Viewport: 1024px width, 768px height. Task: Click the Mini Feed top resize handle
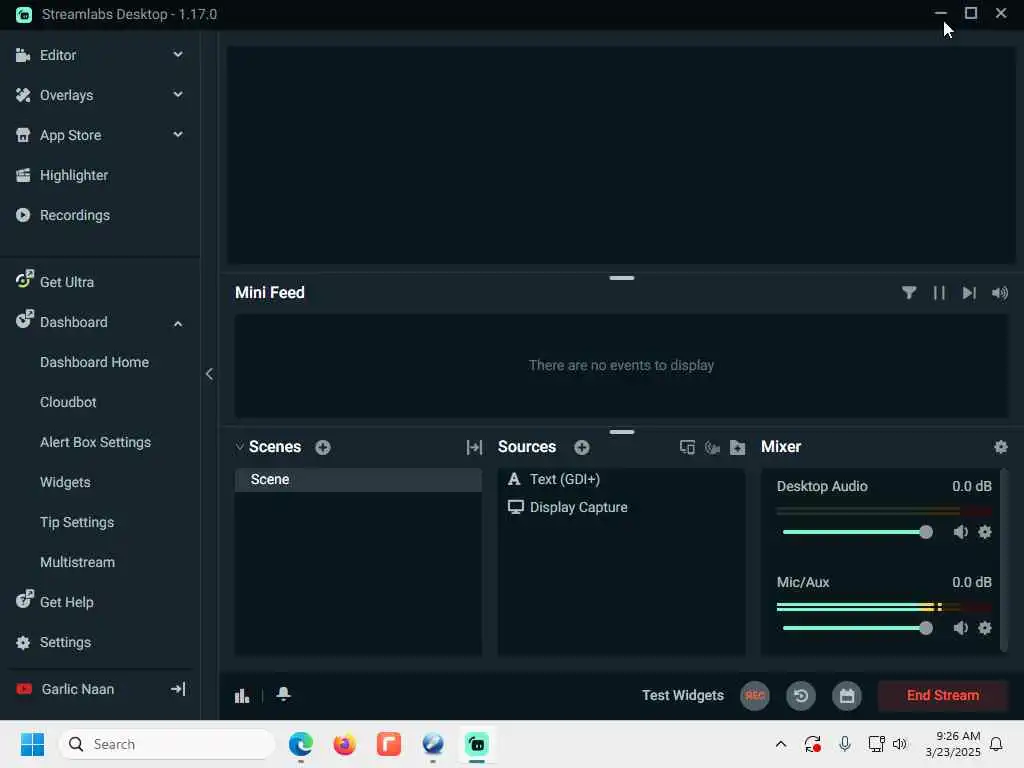point(622,278)
